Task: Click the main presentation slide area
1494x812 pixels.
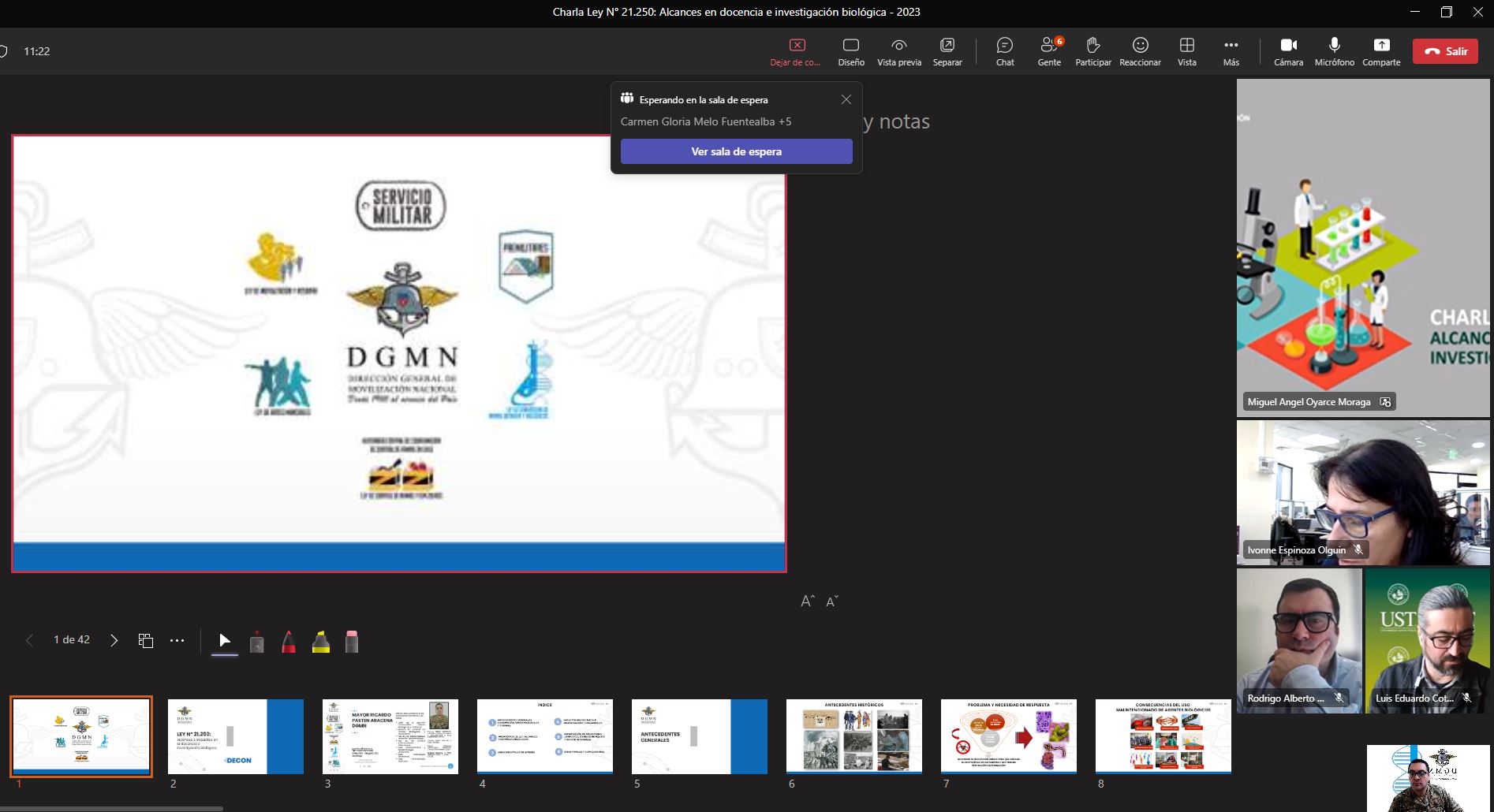Action: tap(399, 353)
